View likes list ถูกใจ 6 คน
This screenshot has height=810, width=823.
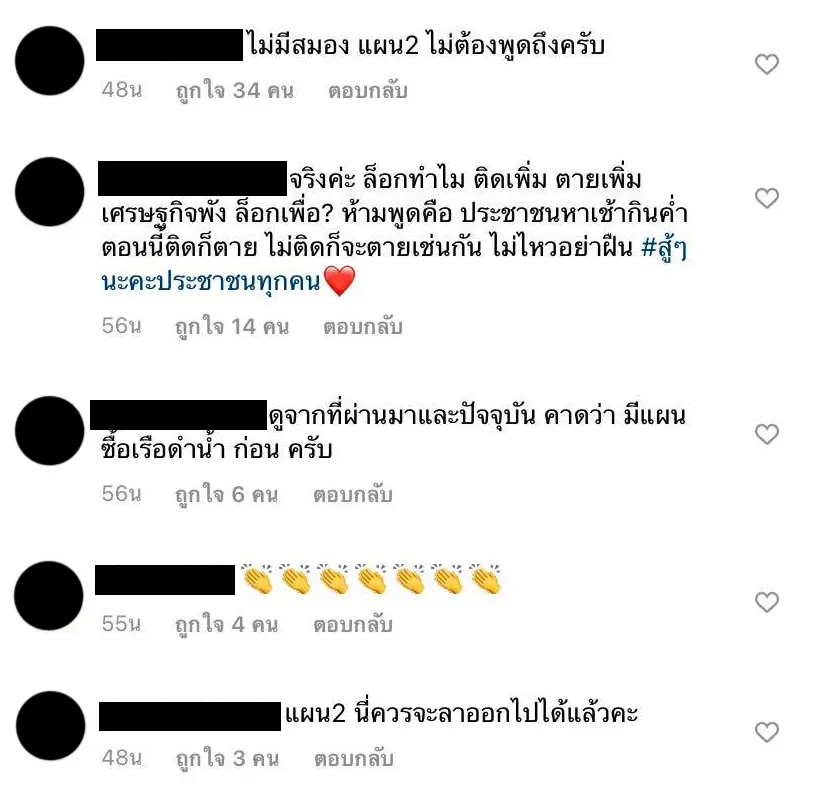[x=226, y=495]
